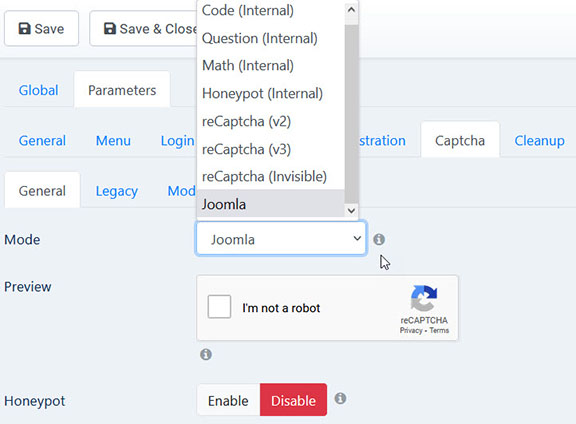Click the dropdown list scrollbar track
The image size is (576, 424).
[351, 110]
